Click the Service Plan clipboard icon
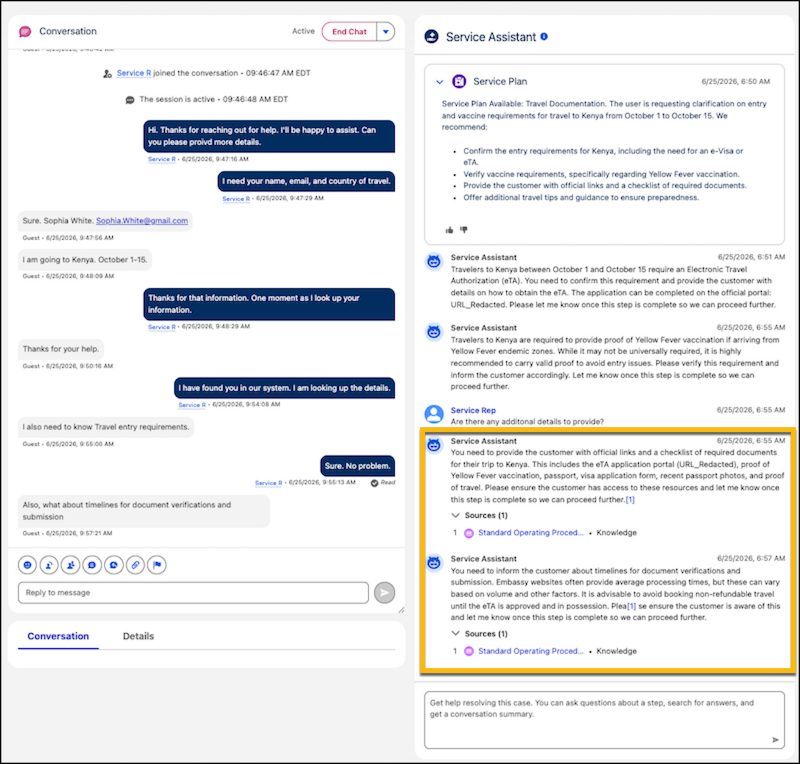This screenshot has width=800, height=764. click(x=459, y=81)
